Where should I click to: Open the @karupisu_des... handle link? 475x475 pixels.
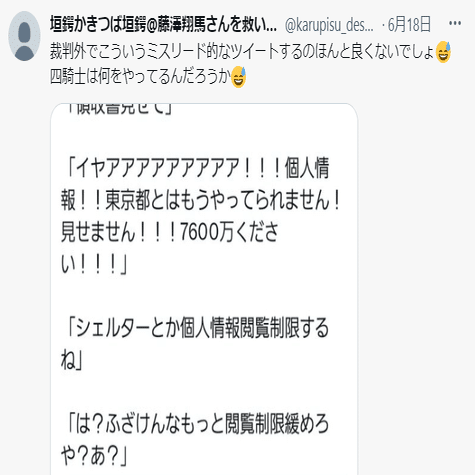329,24
